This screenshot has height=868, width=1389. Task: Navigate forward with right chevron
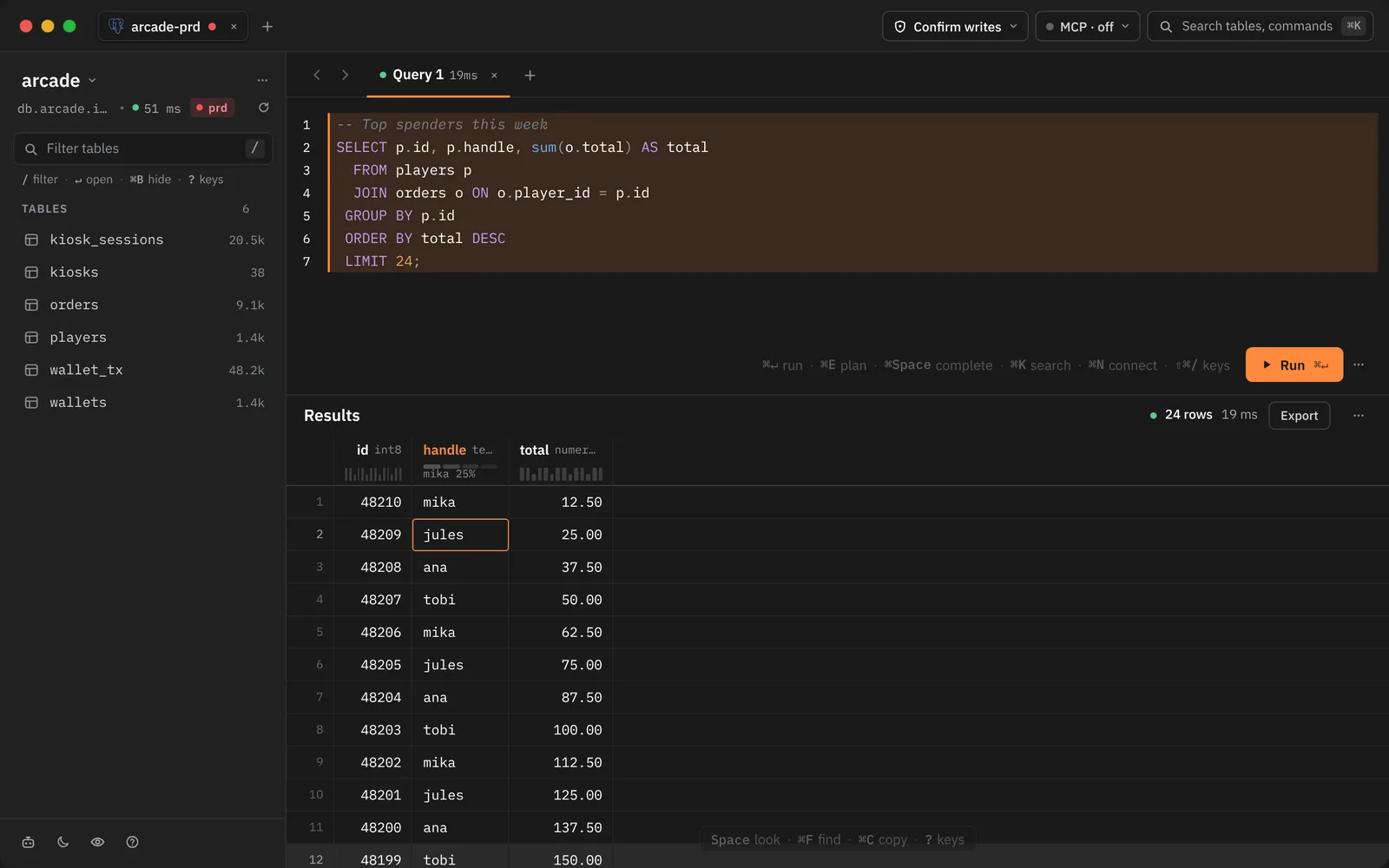click(345, 75)
